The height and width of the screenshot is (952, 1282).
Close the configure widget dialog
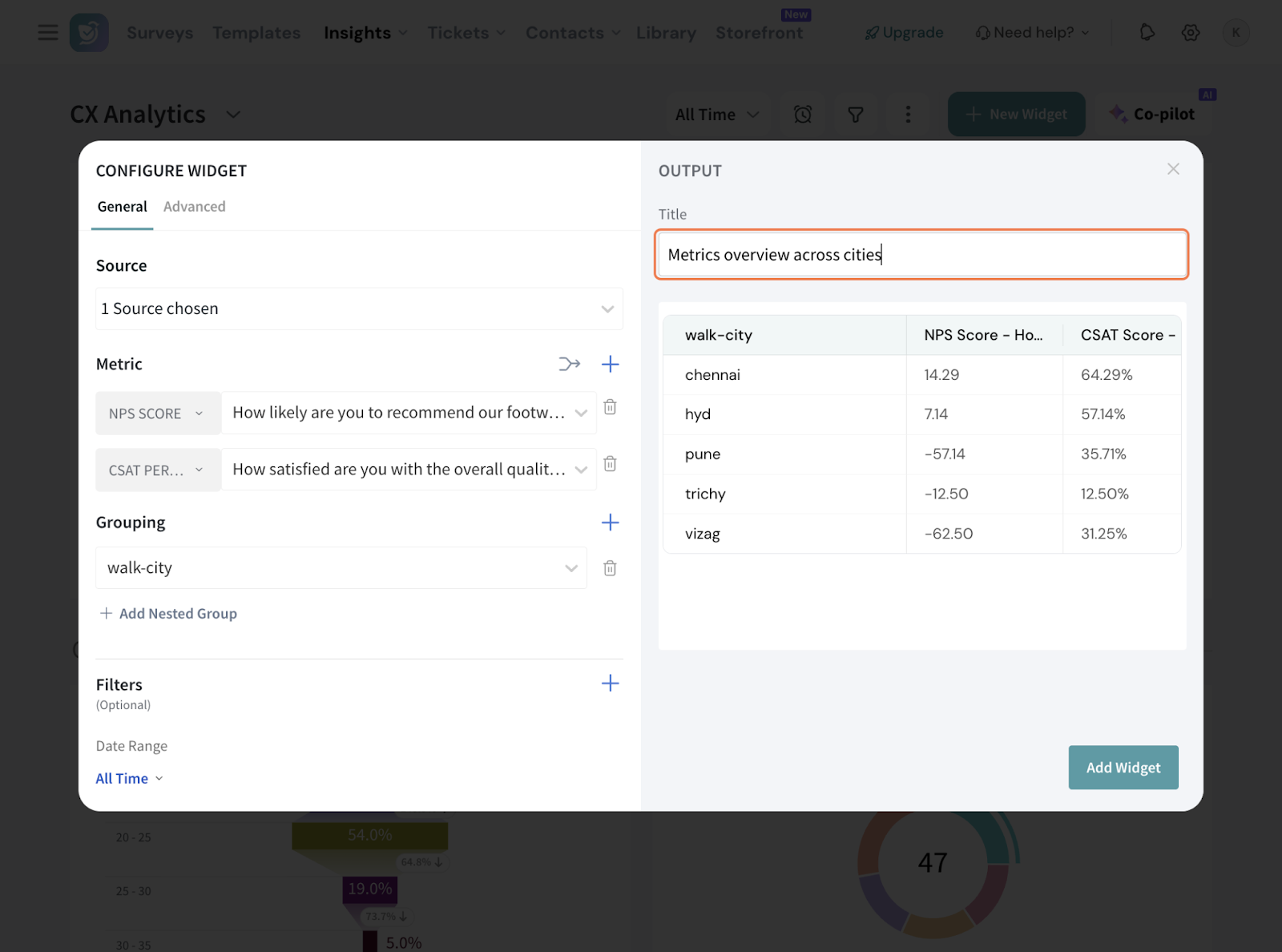click(1173, 169)
